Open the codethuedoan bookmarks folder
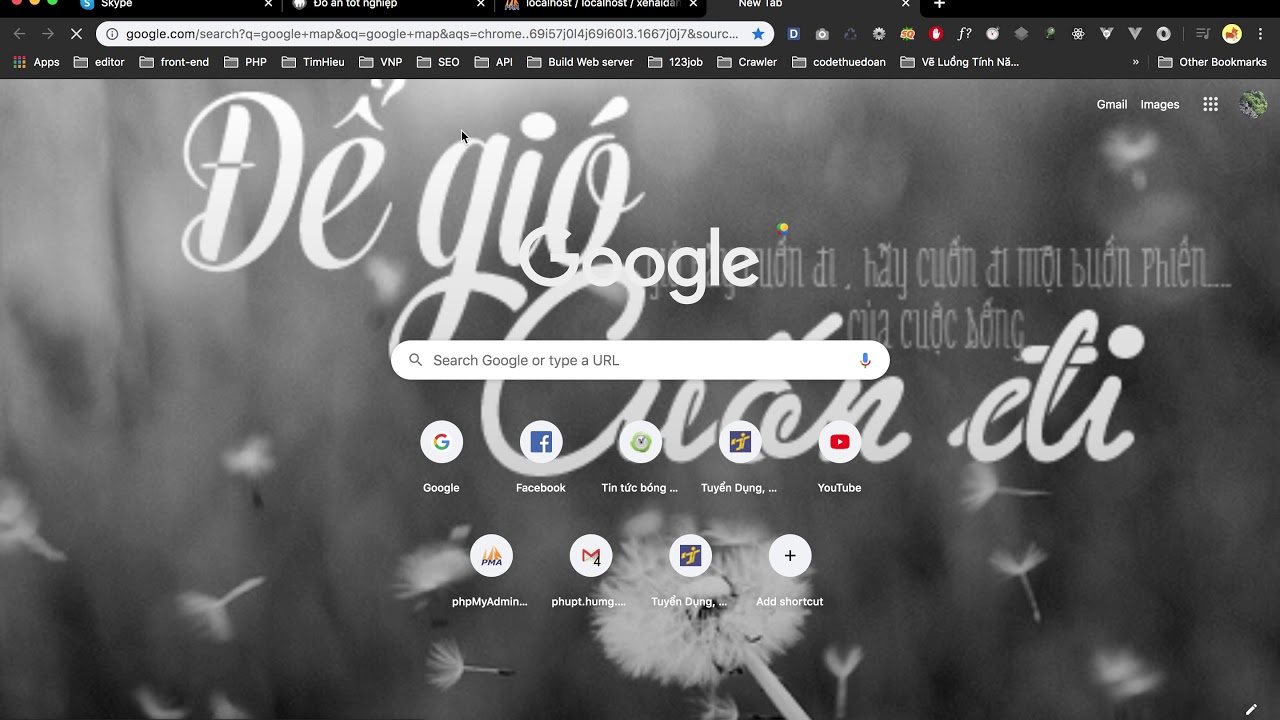 pos(839,62)
